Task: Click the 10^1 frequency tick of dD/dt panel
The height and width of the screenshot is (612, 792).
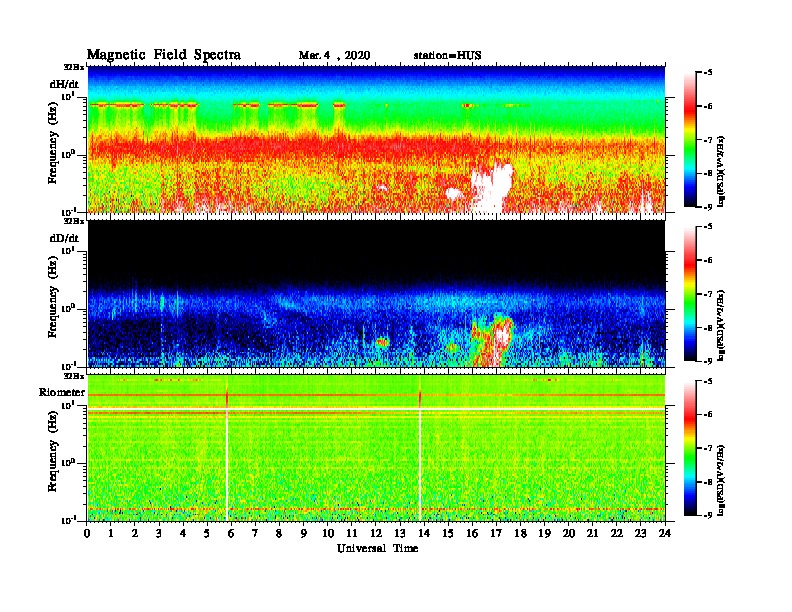Action: (x=68, y=251)
